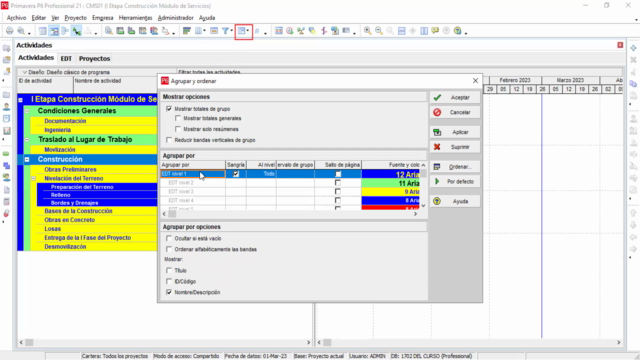Click the Copy icon in right command bar

click(633, 84)
